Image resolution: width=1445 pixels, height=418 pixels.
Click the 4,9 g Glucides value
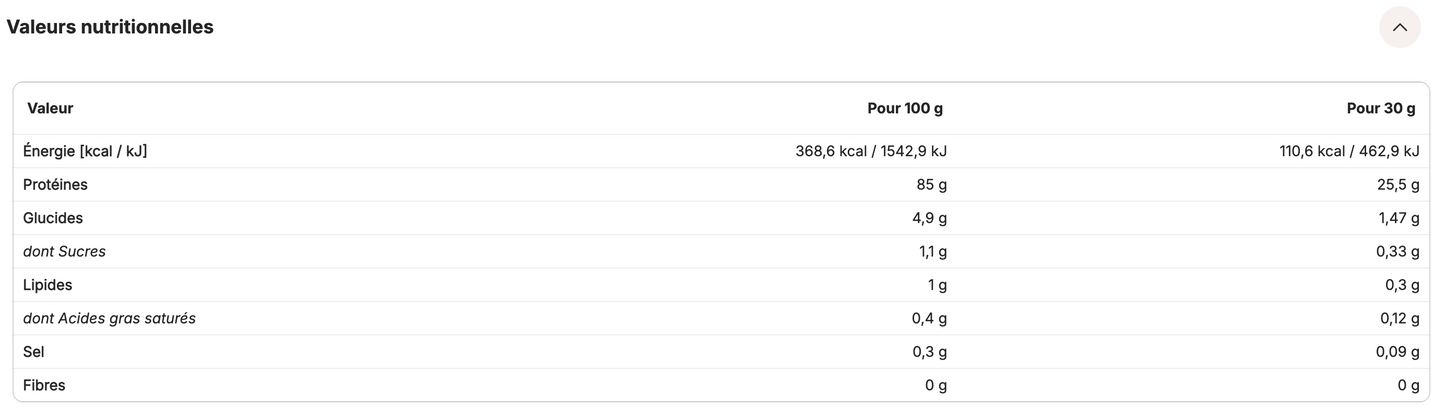point(928,218)
